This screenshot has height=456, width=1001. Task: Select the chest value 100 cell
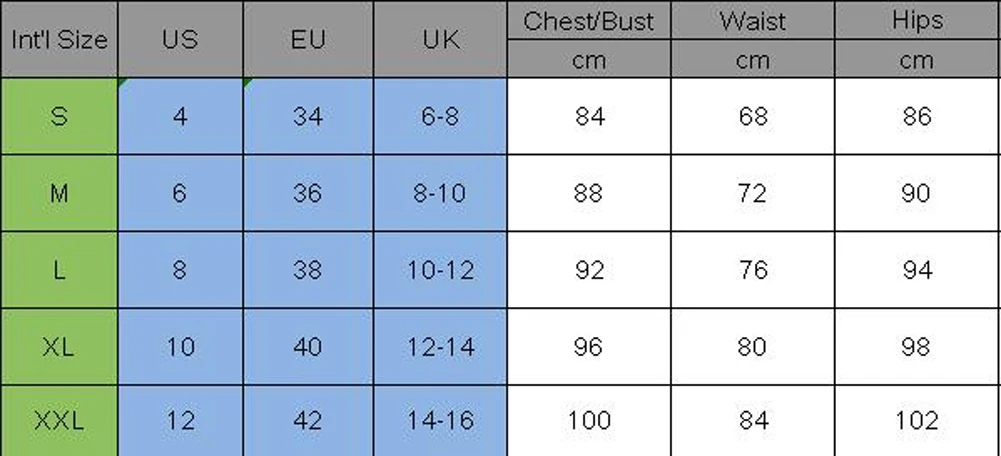[x=589, y=421]
